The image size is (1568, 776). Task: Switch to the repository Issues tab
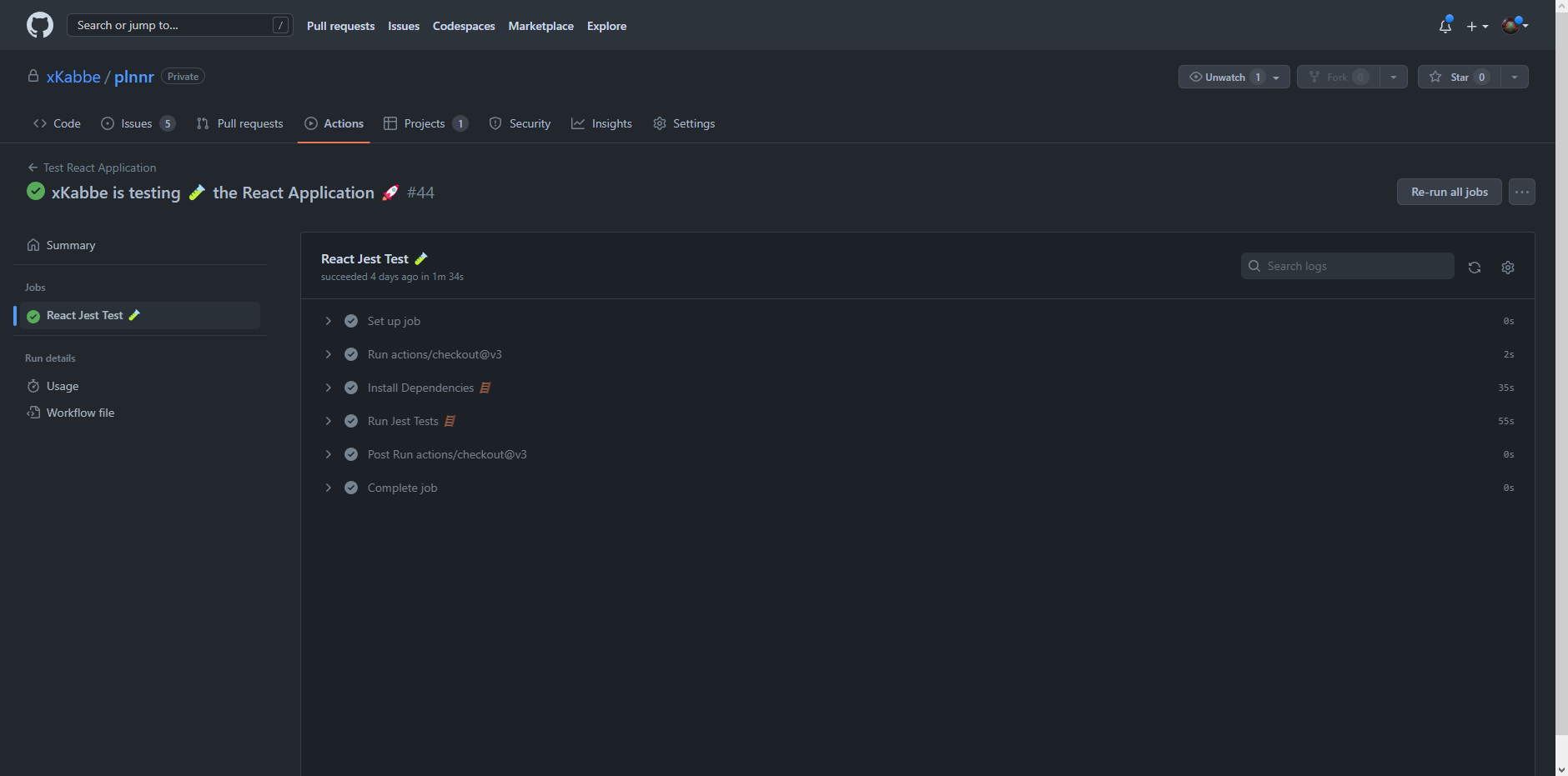pyautogui.click(x=138, y=123)
